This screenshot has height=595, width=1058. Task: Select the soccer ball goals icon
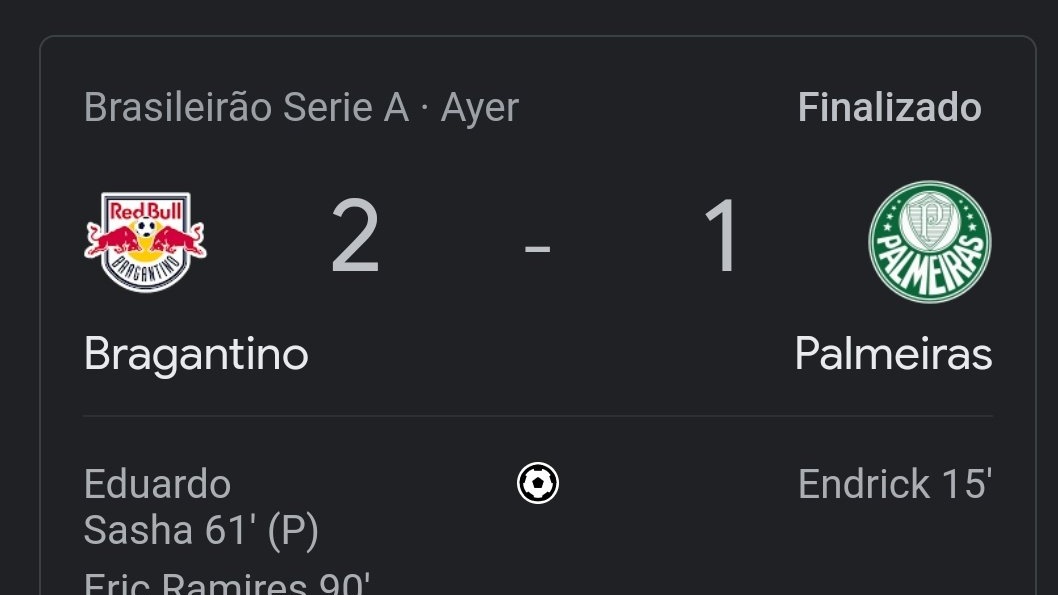[x=538, y=483]
